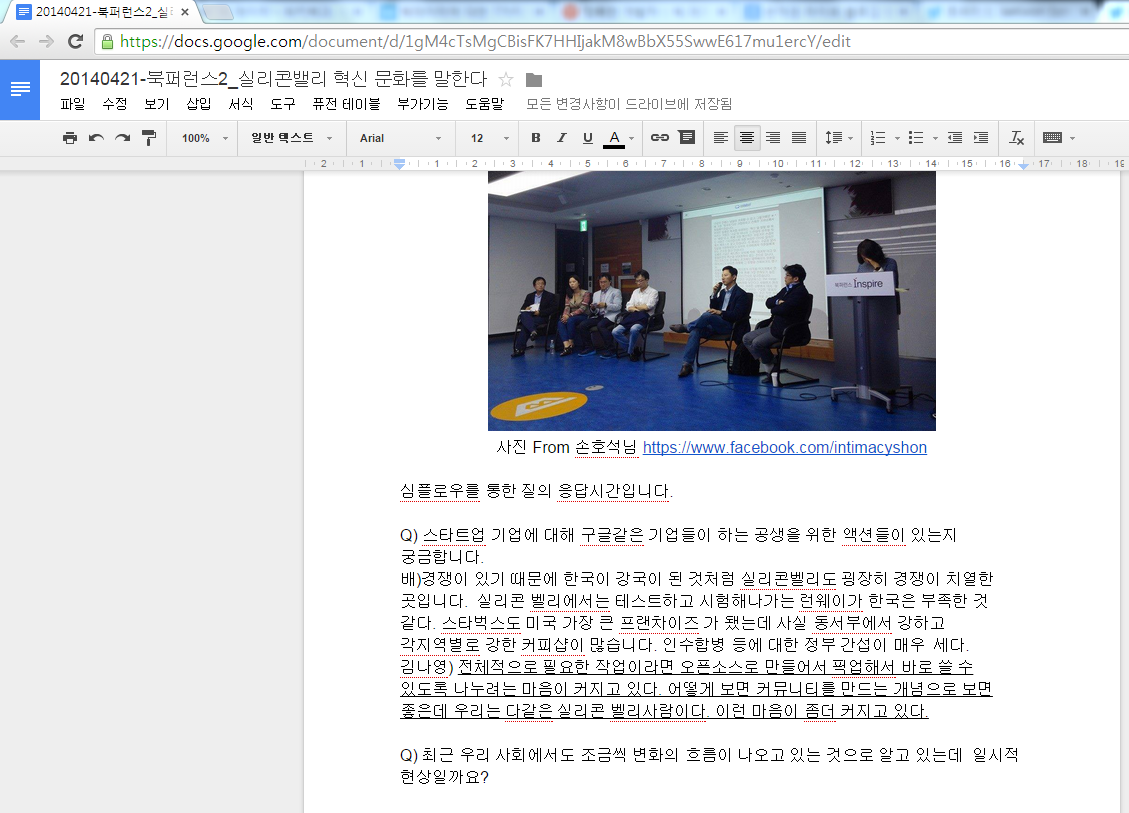This screenshot has width=1129, height=813.
Task: Toggle italic formatting
Action: pyautogui.click(x=562, y=138)
